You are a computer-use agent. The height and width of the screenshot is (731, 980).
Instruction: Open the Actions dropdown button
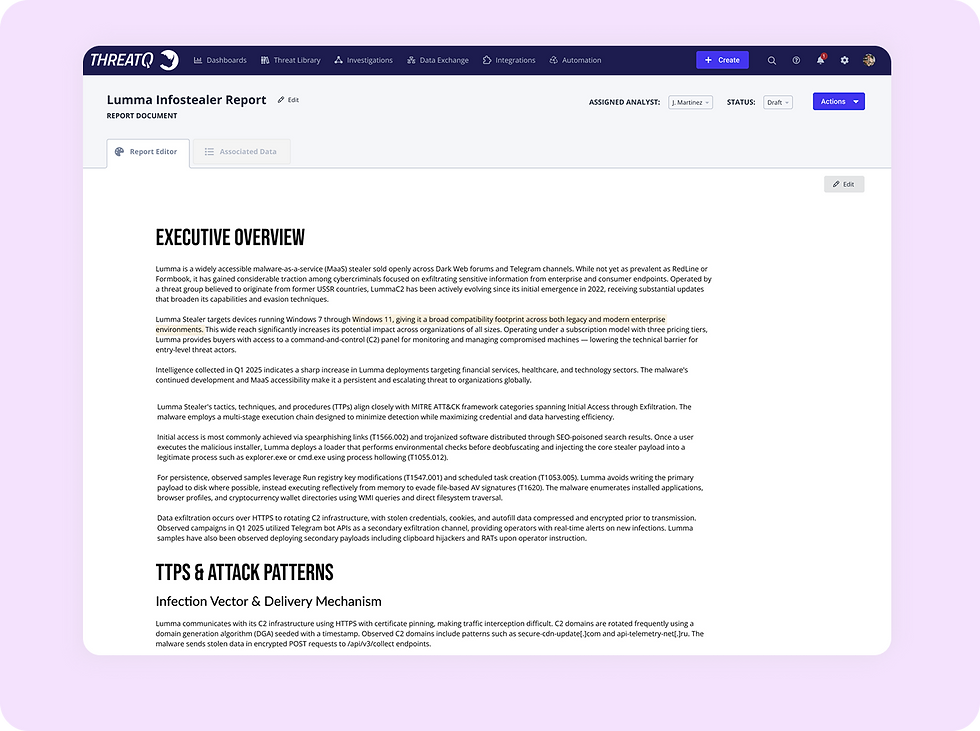click(x=839, y=101)
